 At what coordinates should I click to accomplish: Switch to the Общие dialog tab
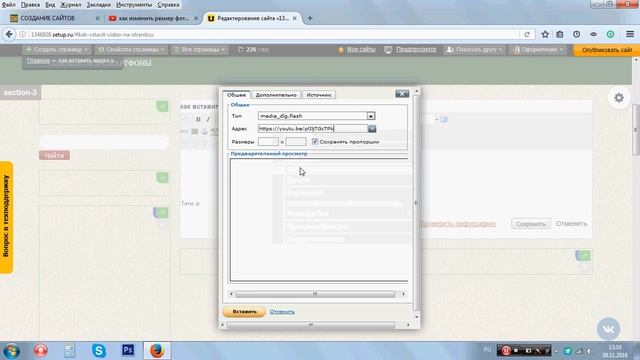pos(236,95)
